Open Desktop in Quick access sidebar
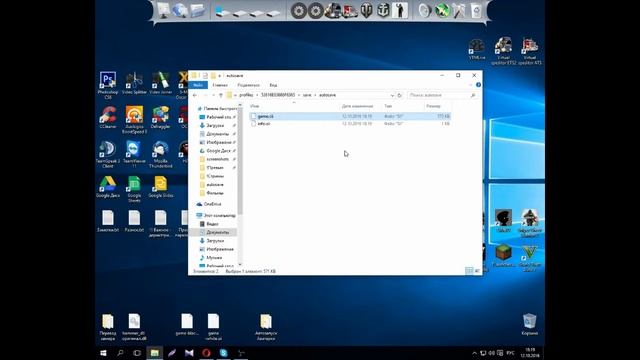Image resolution: width=640 pixels, height=360 pixels. [x=217, y=117]
